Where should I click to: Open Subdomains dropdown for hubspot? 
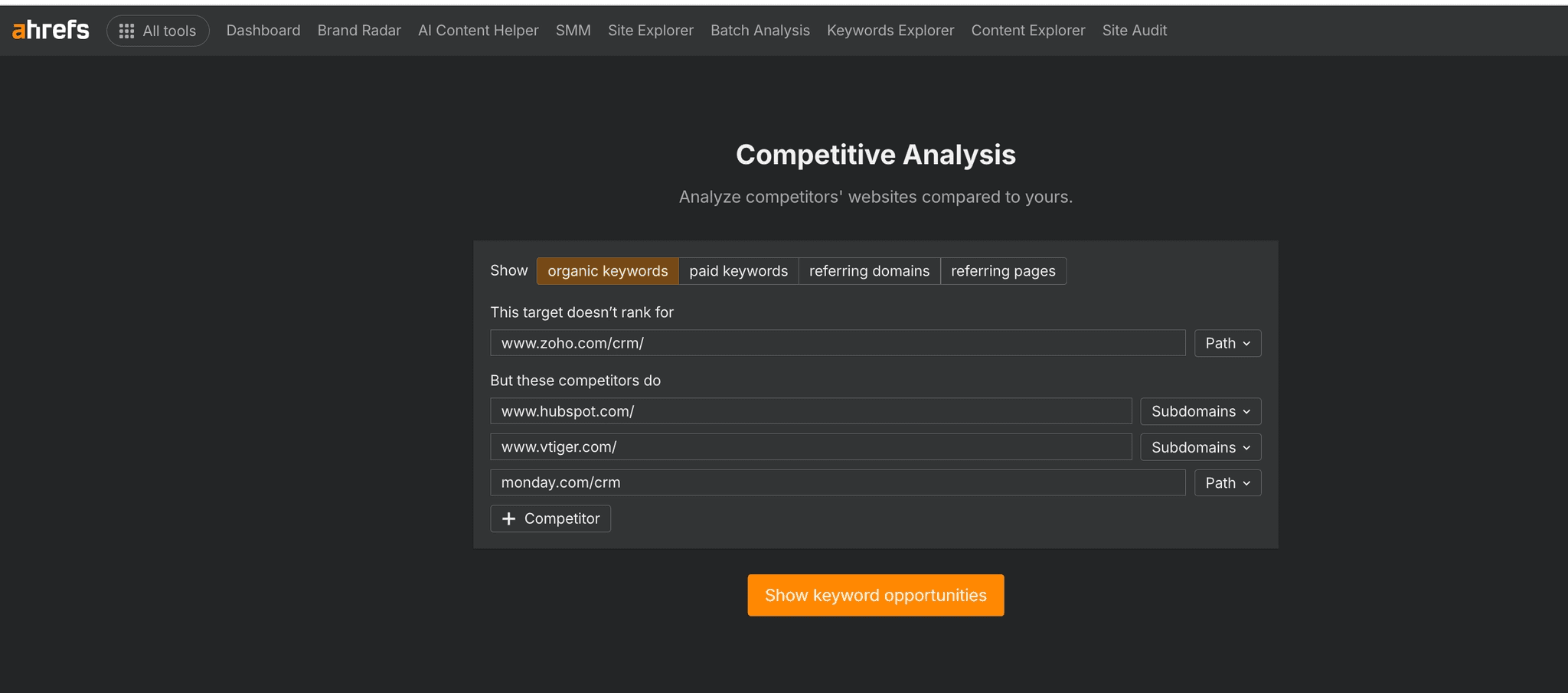coord(1200,411)
